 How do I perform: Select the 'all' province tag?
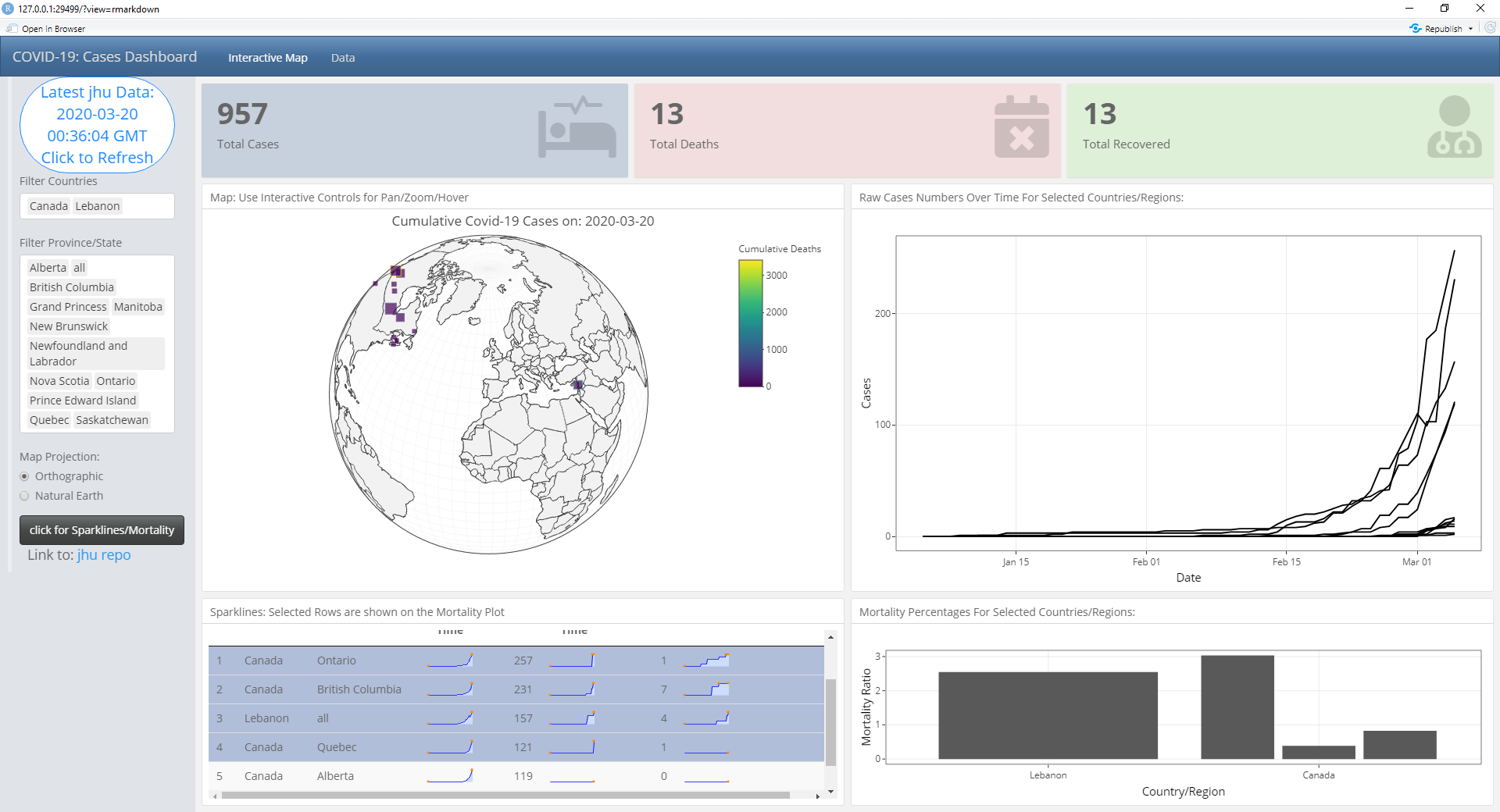pos(80,268)
